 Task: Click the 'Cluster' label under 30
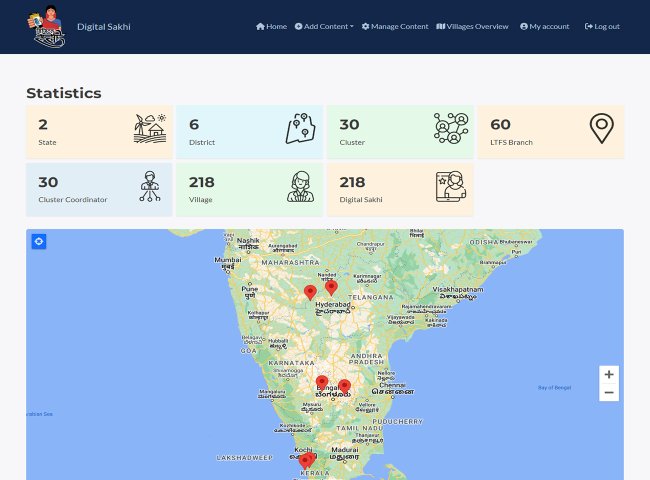coord(352,142)
